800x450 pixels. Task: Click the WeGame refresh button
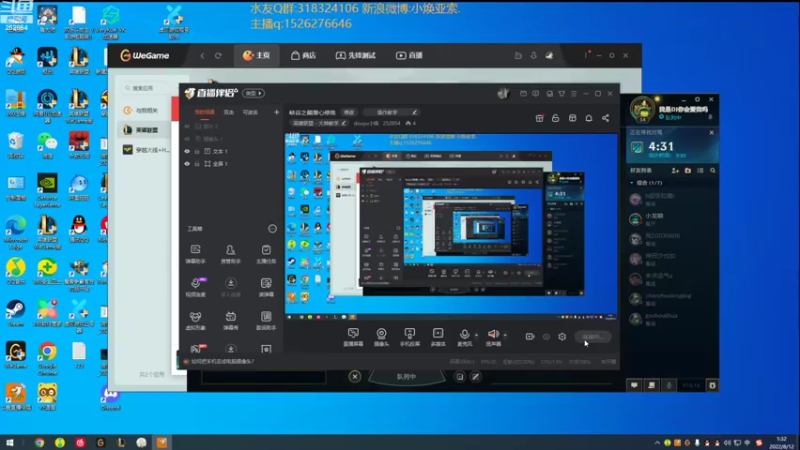tap(218, 56)
